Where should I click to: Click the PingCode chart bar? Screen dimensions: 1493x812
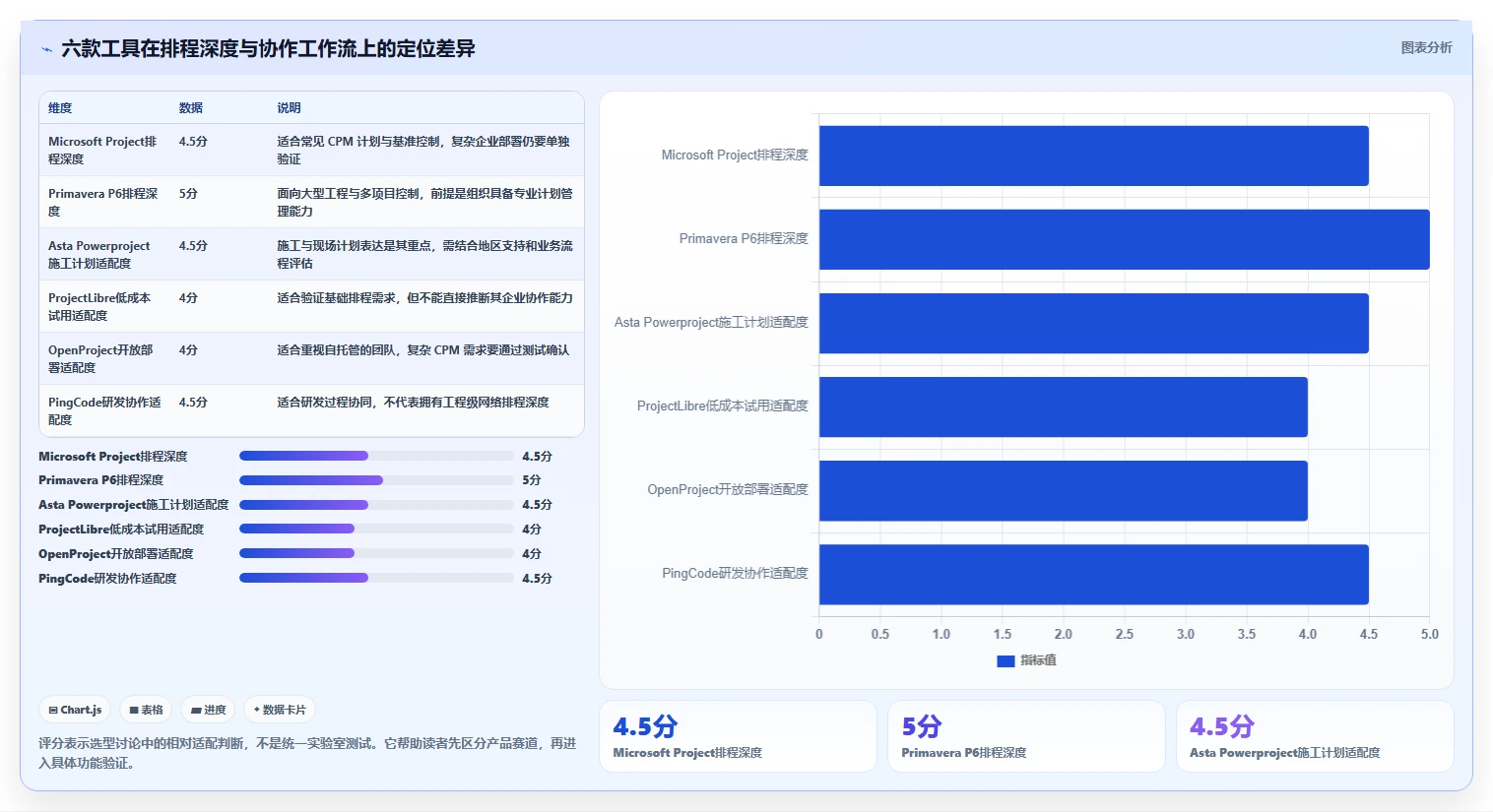coord(1093,574)
